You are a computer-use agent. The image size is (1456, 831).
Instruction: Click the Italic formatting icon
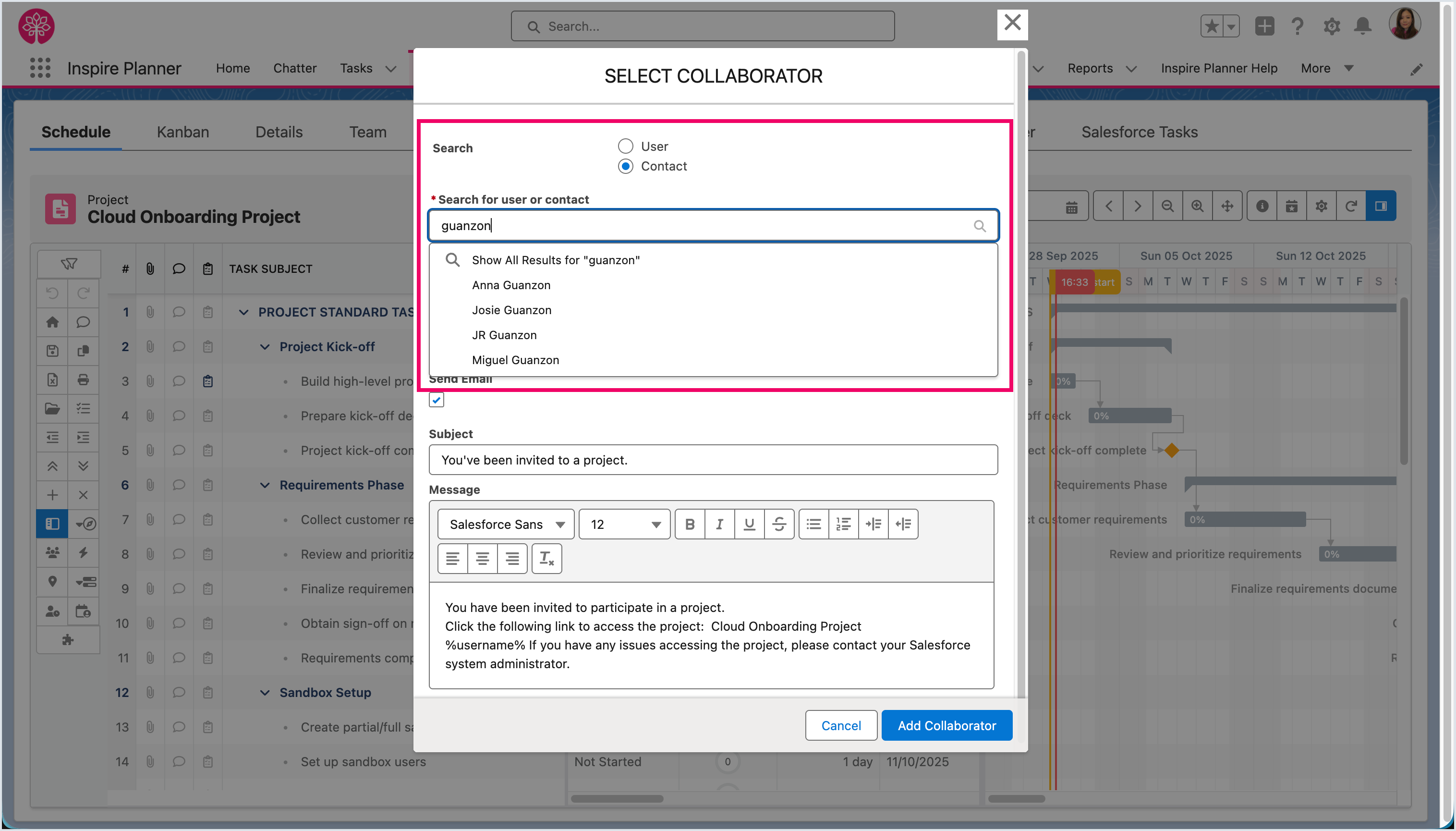tap(719, 524)
